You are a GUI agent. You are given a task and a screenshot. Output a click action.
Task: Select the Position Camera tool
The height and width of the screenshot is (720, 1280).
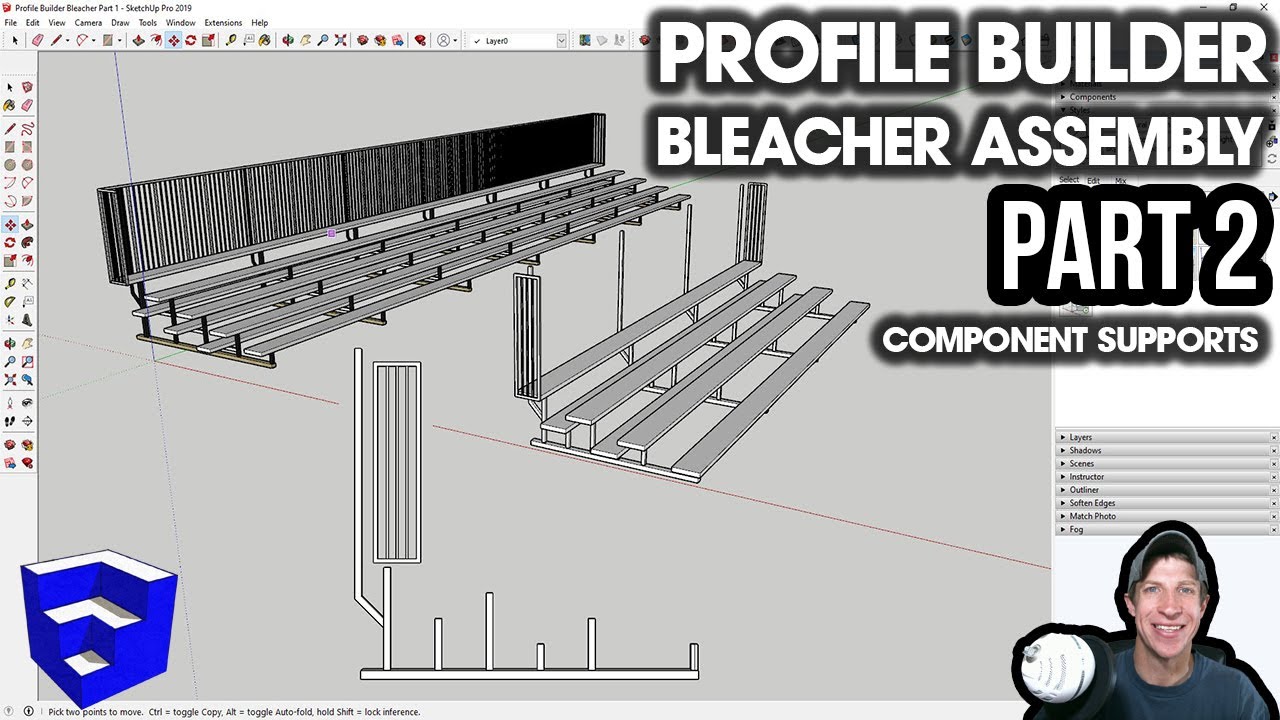tap(10, 403)
